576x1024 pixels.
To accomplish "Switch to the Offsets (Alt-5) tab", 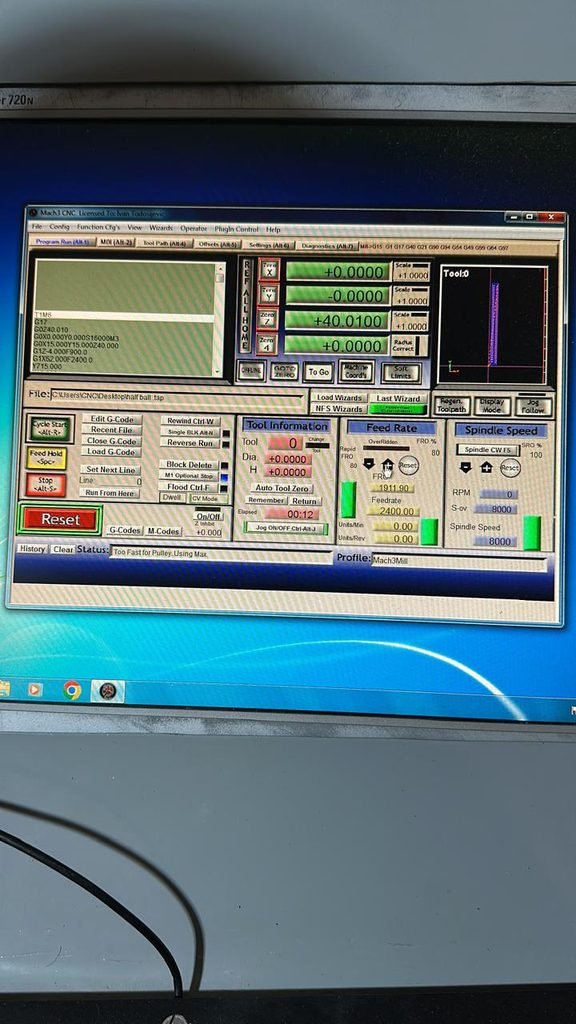I will pos(216,244).
